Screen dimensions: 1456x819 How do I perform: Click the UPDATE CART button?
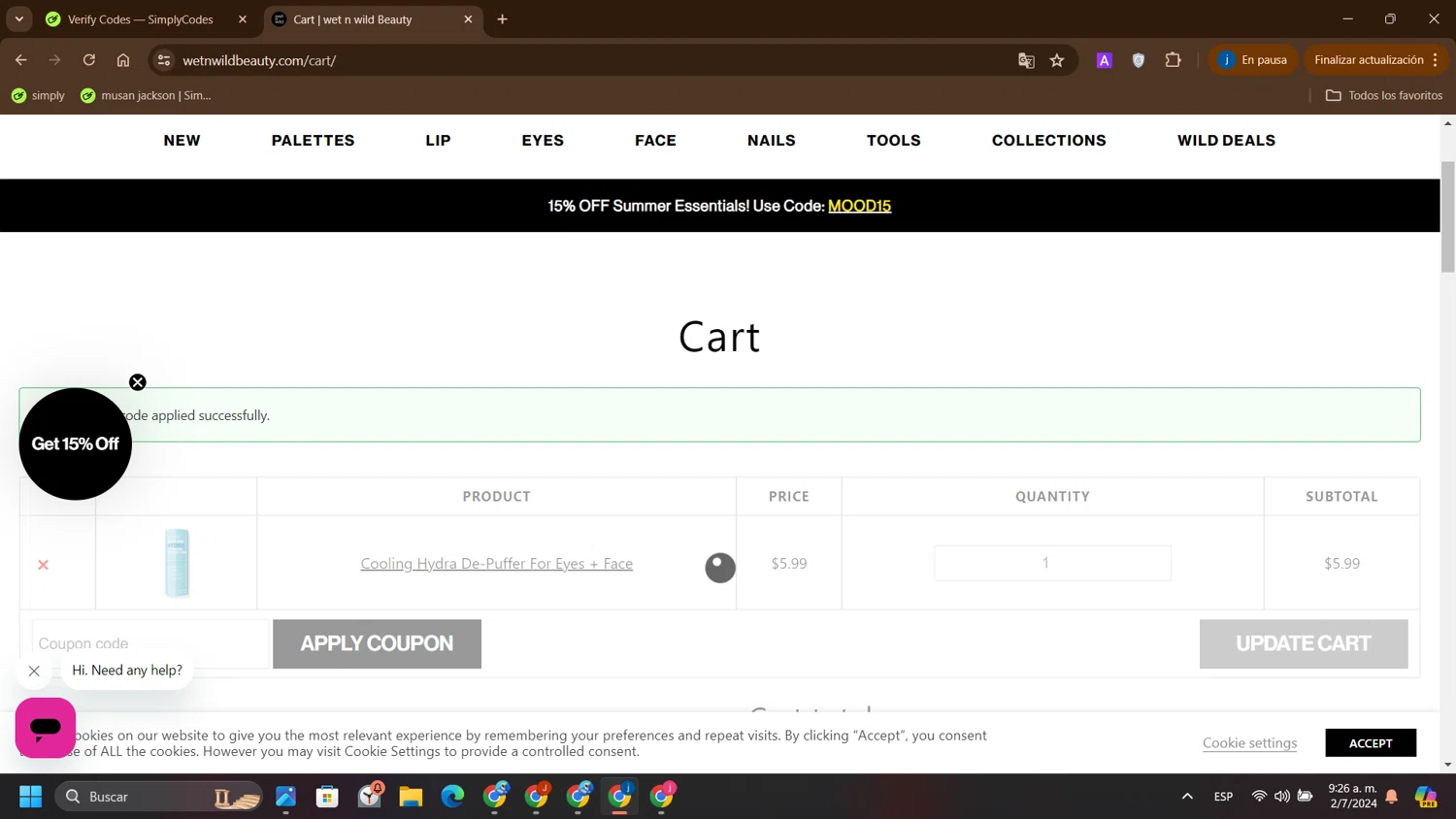click(1303, 643)
